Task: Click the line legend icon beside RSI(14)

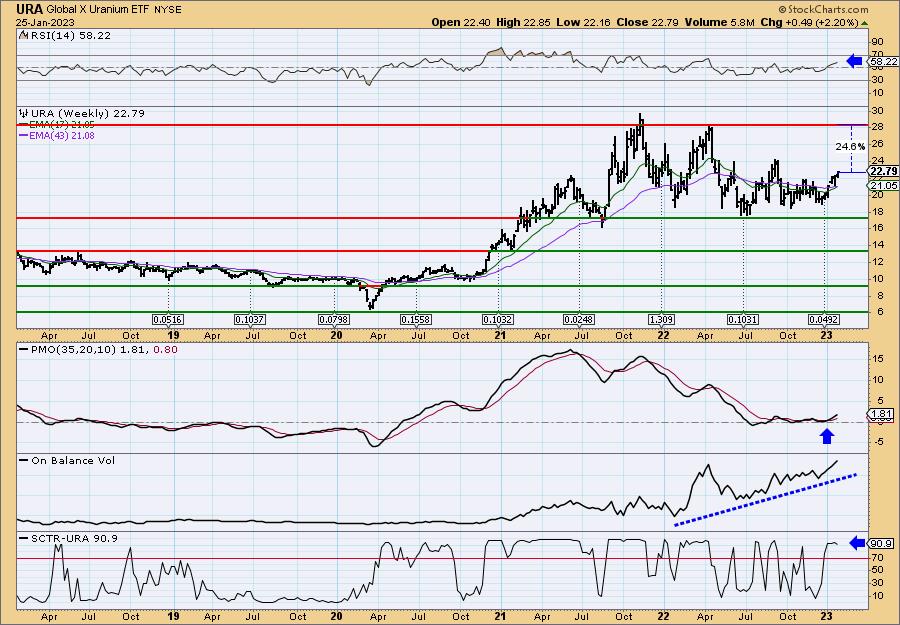Action: [x=23, y=35]
